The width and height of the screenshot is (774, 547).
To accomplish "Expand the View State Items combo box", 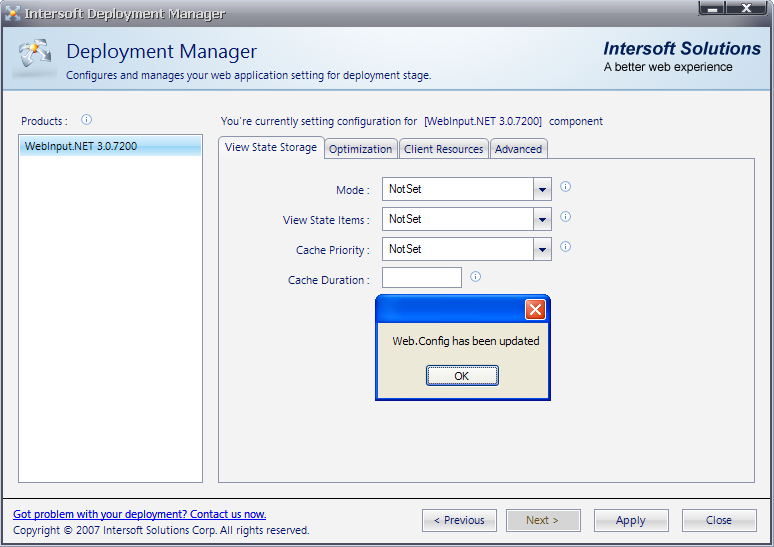I will (541, 219).
